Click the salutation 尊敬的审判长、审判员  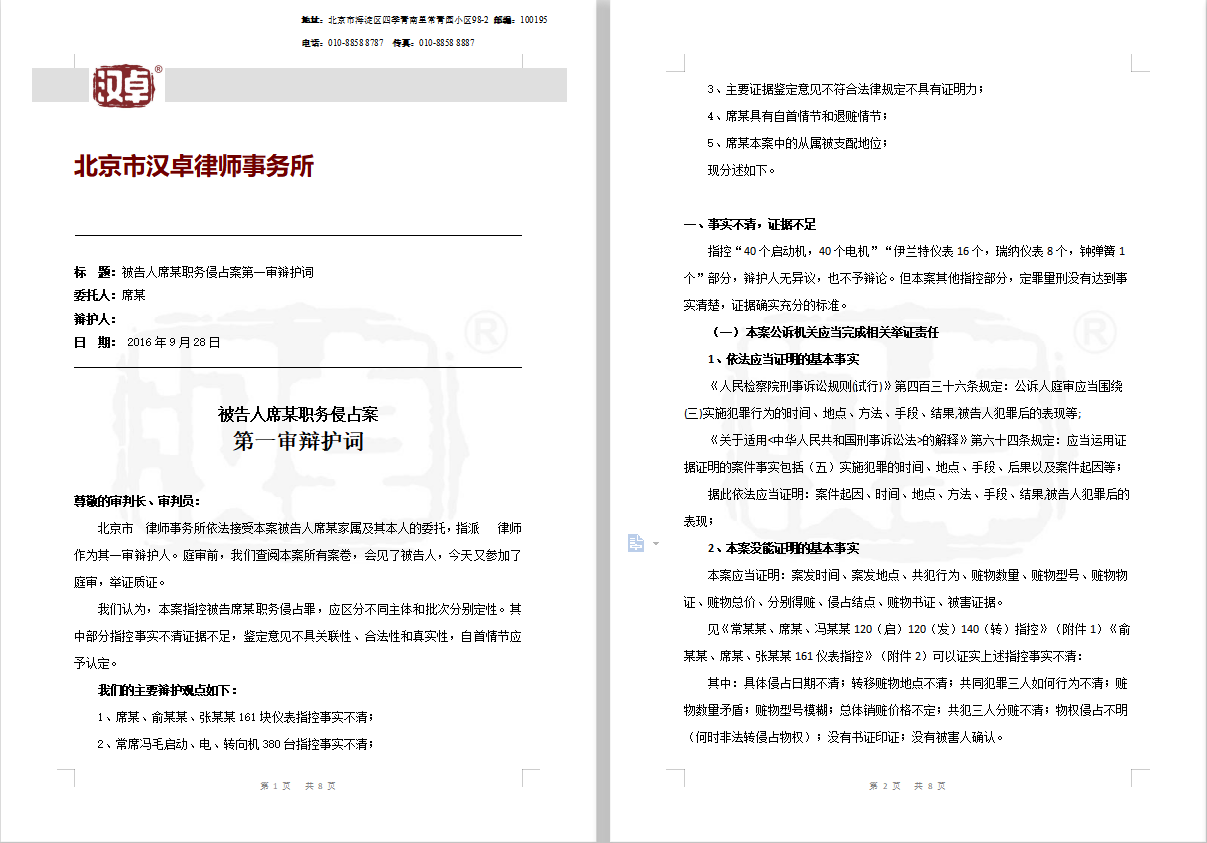click(x=136, y=501)
